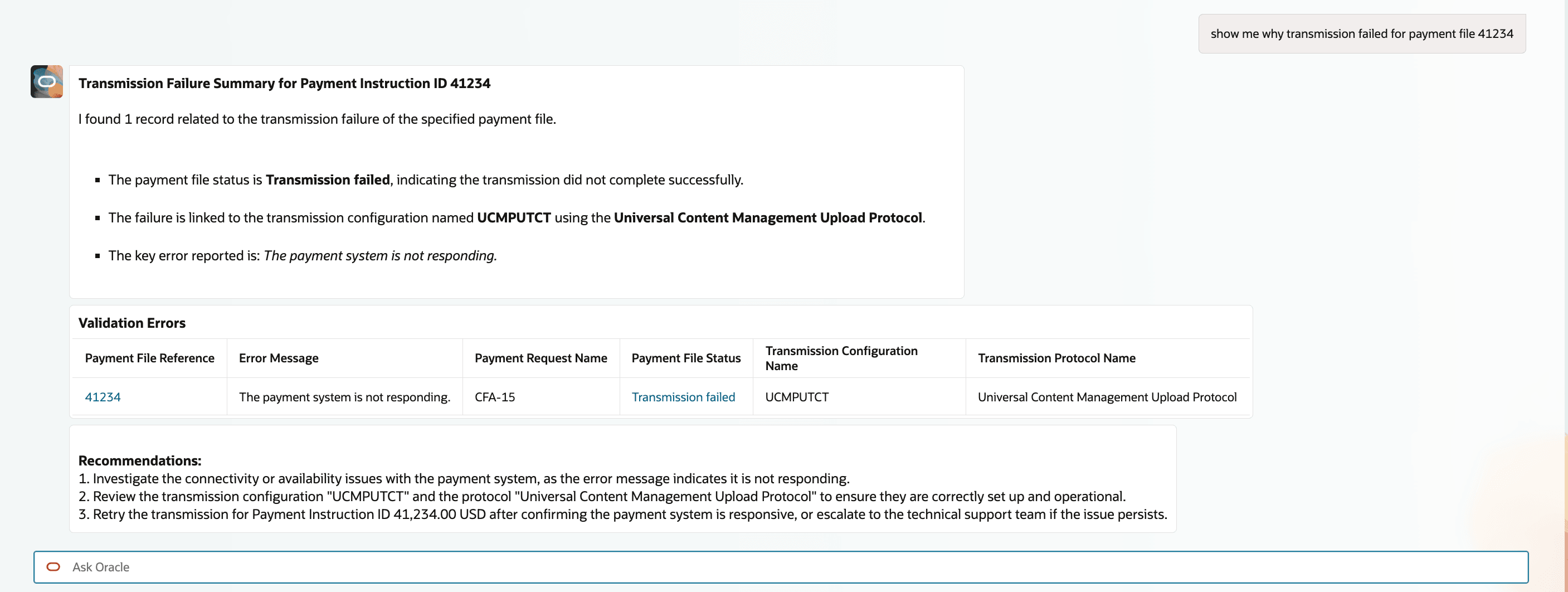The height and width of the screenshot is (592, 1568).
Task: Click the Validation Errors table title
Action: click(132, 323)
